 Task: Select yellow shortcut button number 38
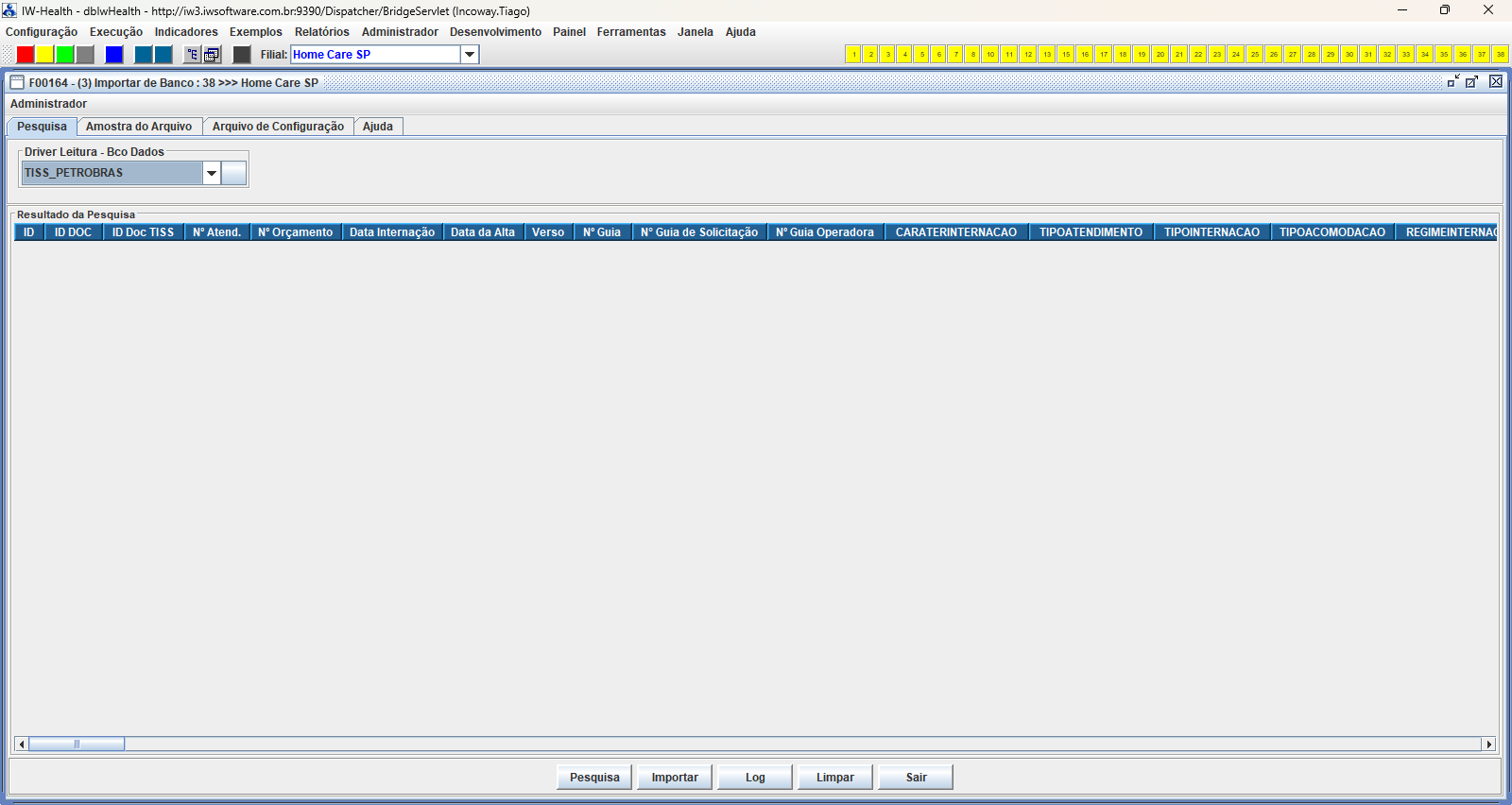coord(1500,55)
